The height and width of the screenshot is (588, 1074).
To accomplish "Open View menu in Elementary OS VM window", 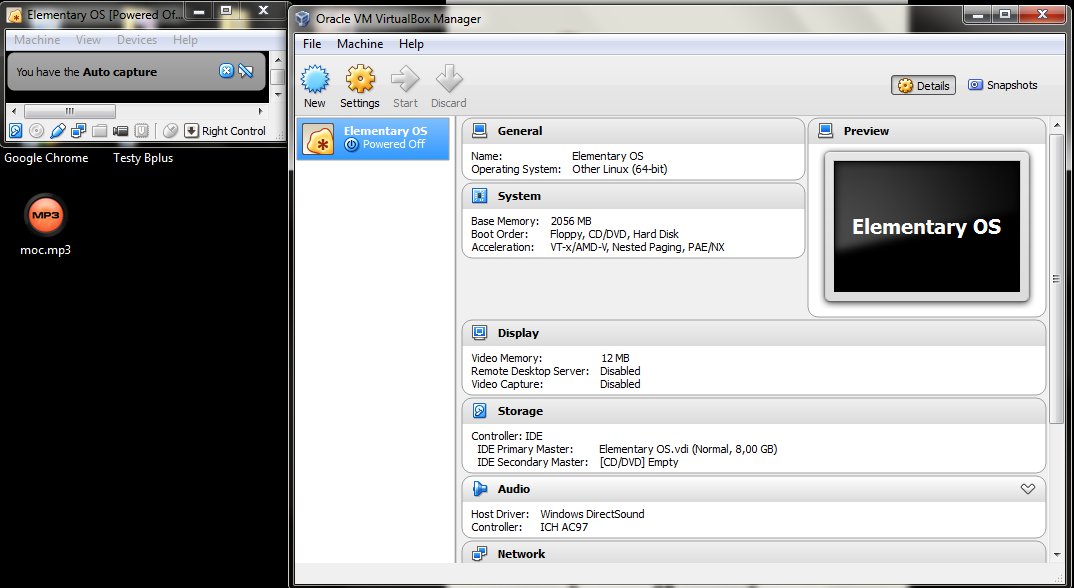I will click(x=88, y=40).
